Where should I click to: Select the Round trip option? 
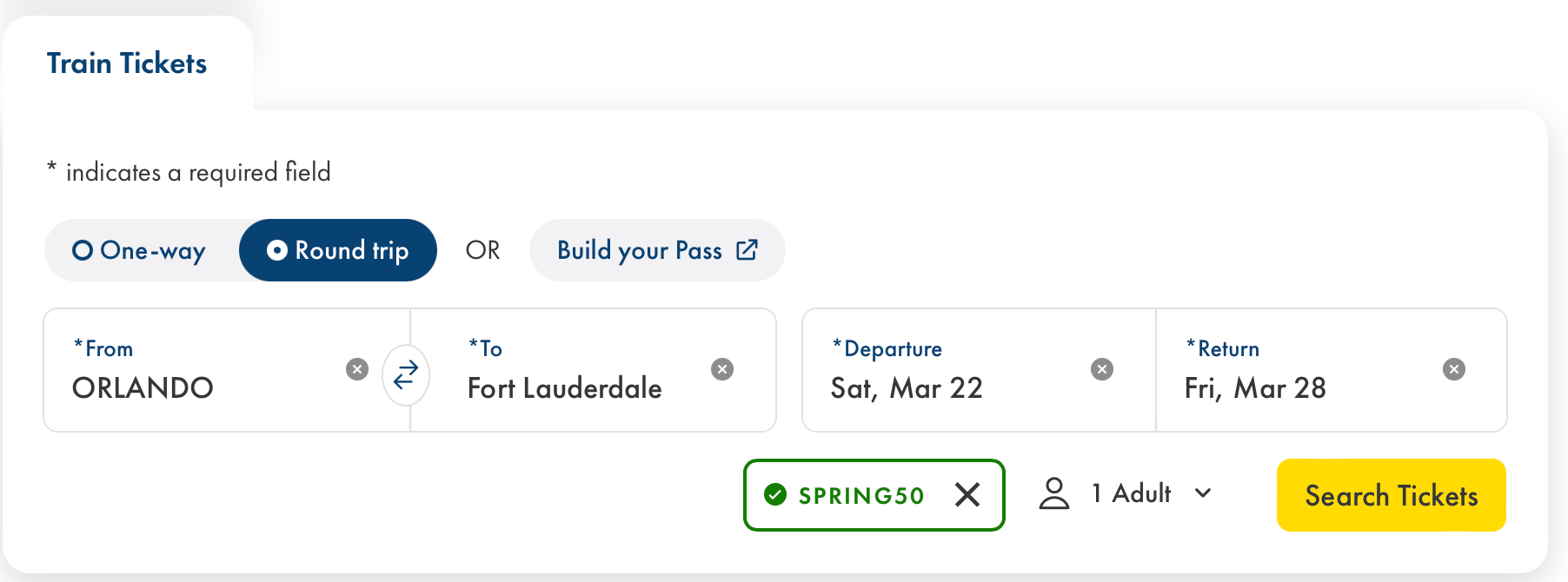(338, 251)
